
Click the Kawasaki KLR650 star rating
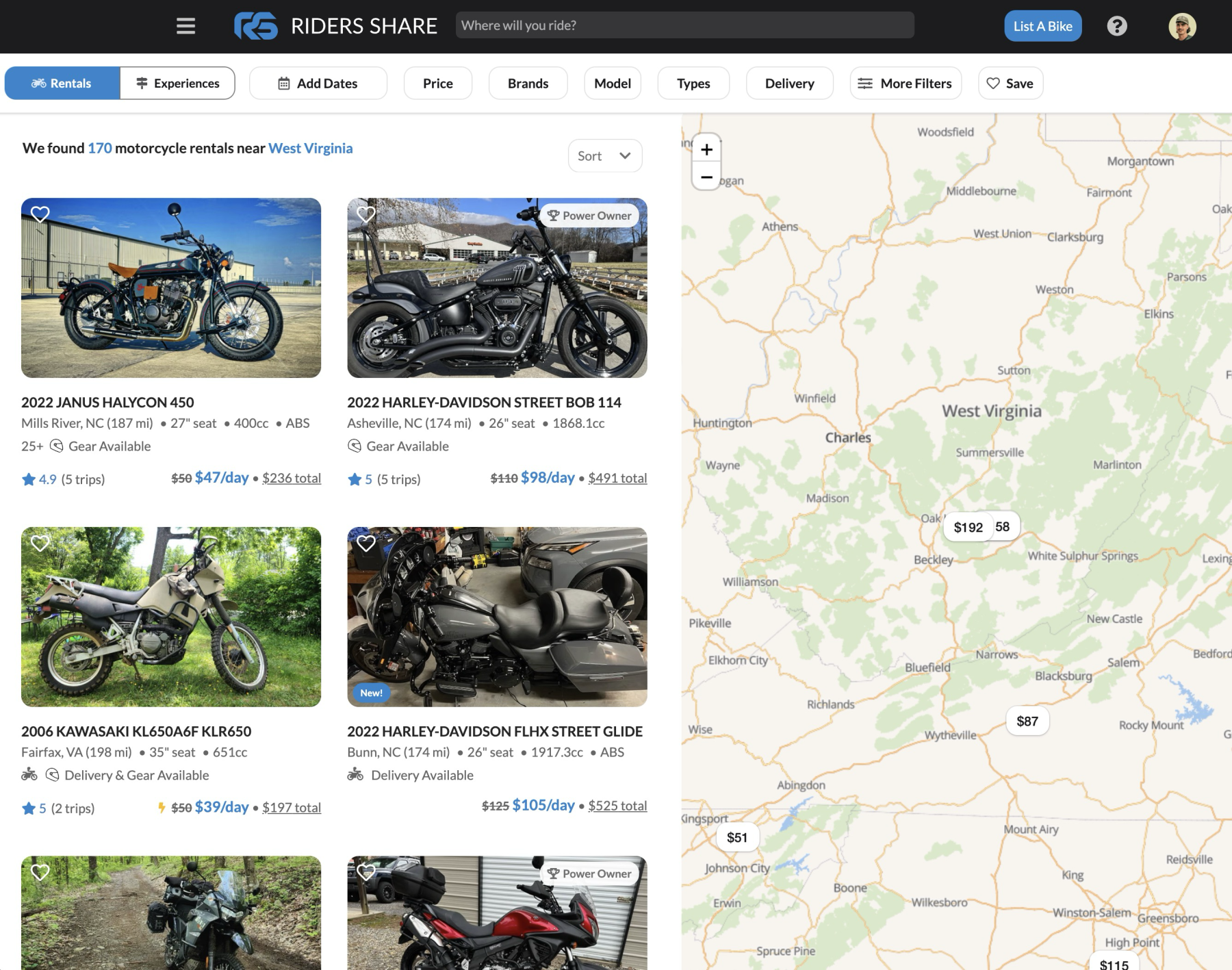click(x=34, y=808)
